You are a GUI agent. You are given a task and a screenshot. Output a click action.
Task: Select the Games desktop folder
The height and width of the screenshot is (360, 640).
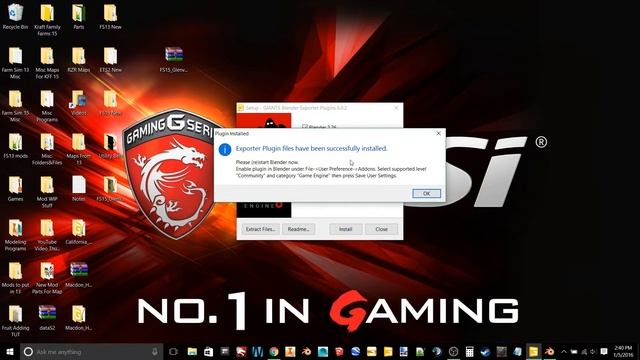pos(15,189)
